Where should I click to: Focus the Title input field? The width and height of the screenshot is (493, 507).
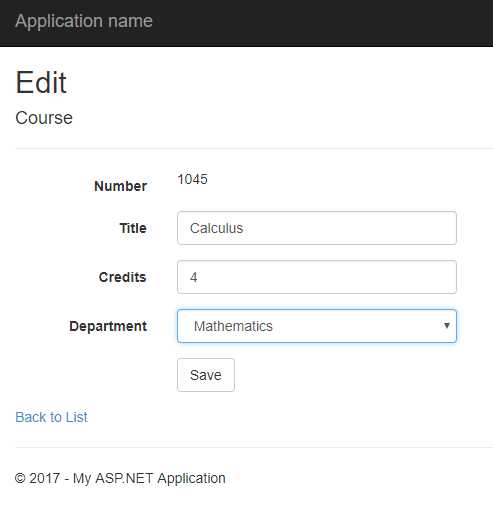[x=317, y=228]
